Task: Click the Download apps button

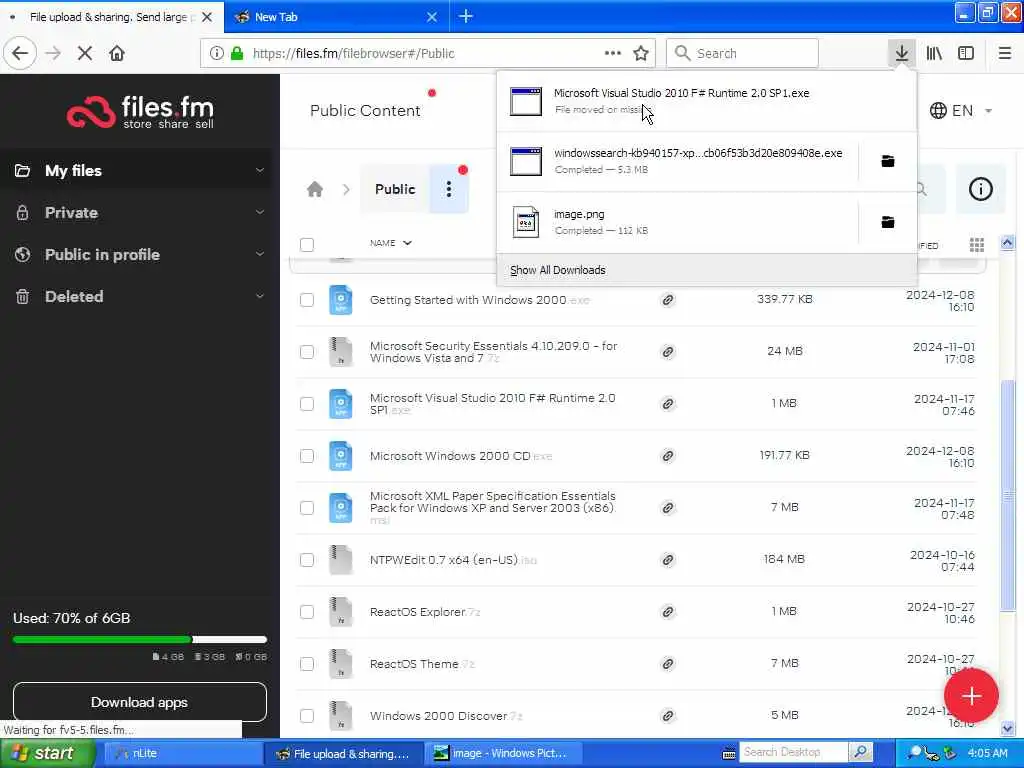Action: (140, 702)
